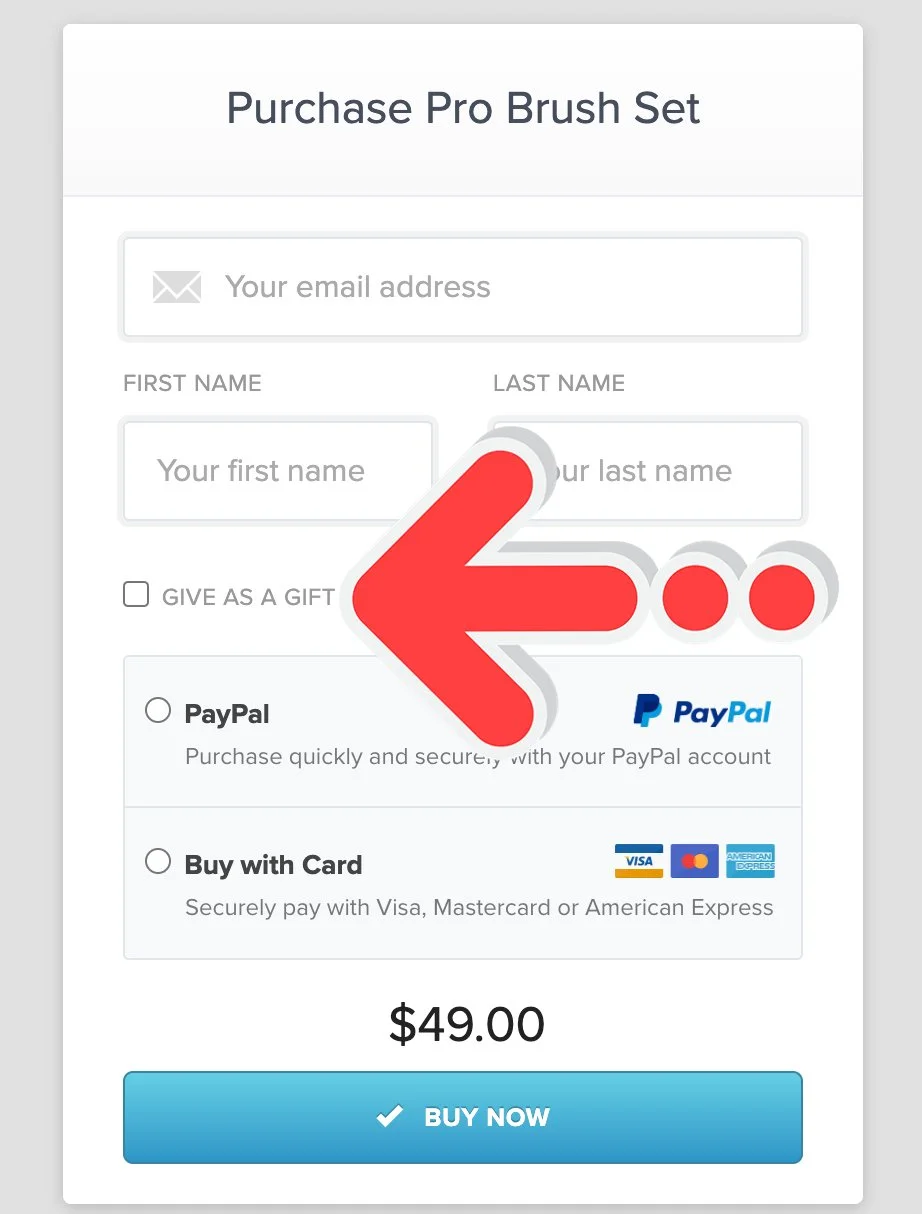The height and width of the screenshot is (1214, 922).
Task: Click the Give as a Gift label
Action: 248,597
